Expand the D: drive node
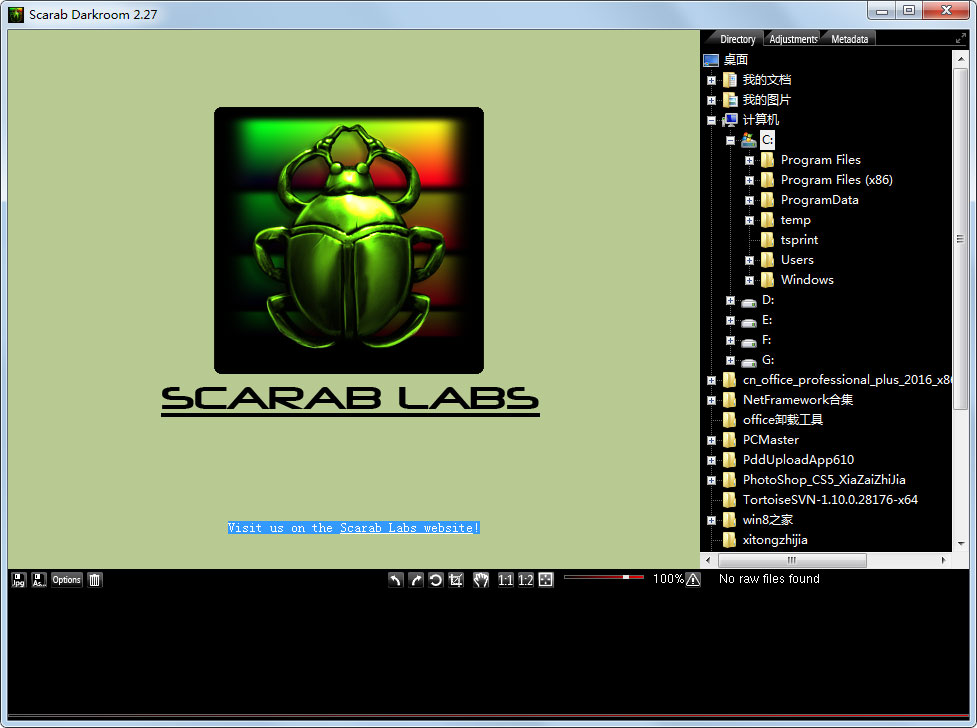Screen dimensions: 977x728 coord(730,300)
